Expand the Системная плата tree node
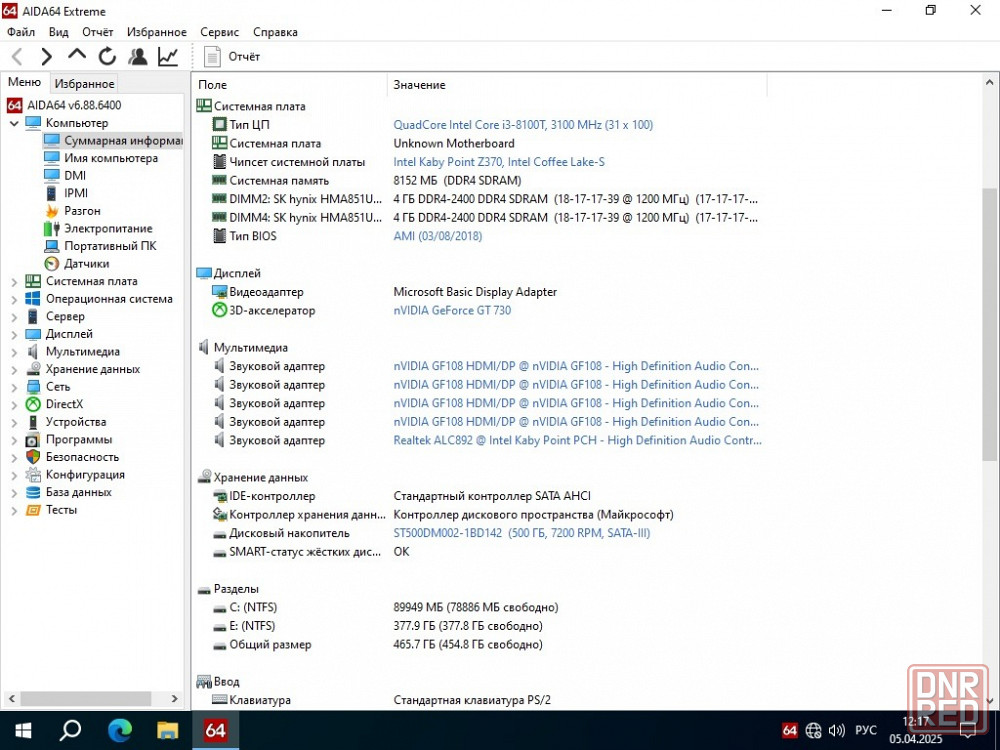This screenshot has height=750, width=1000. point(14,281)
